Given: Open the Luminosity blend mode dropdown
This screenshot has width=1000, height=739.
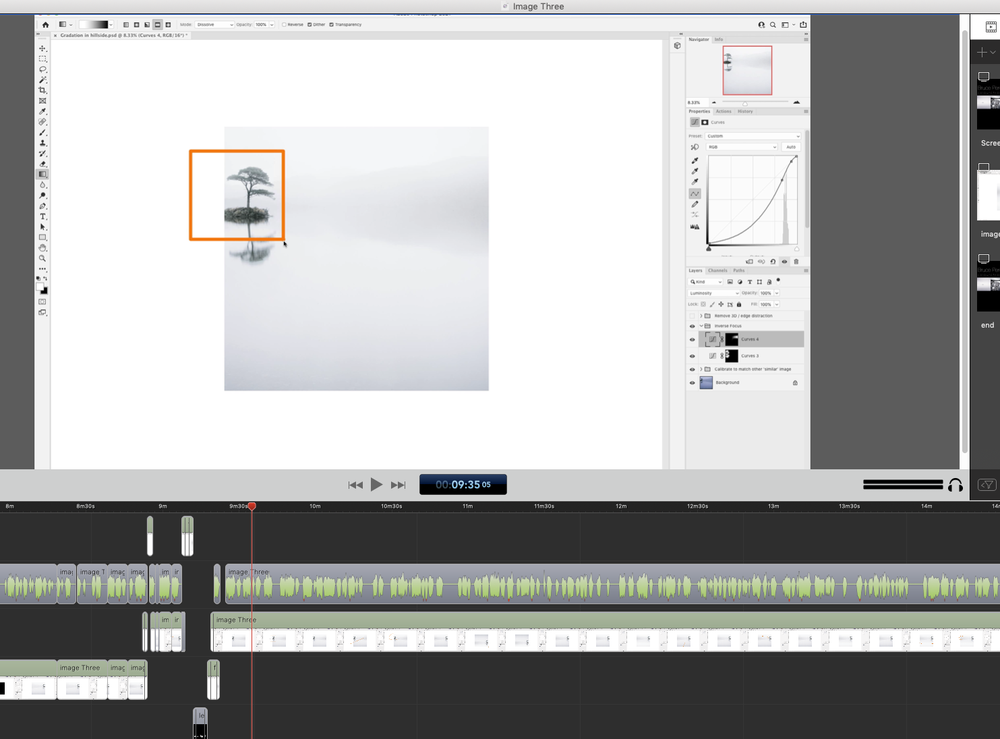Looking at the screenshot, I should (714, 293).
